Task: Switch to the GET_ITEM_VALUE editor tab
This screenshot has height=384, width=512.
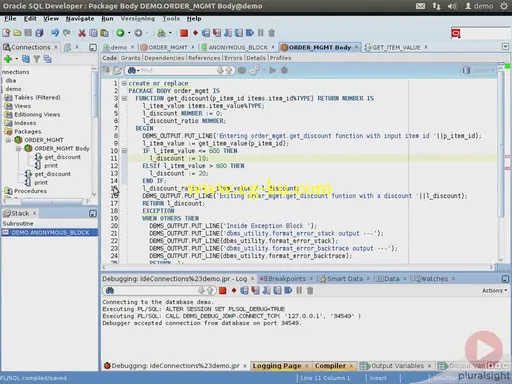Action: (x=396, y=47)
